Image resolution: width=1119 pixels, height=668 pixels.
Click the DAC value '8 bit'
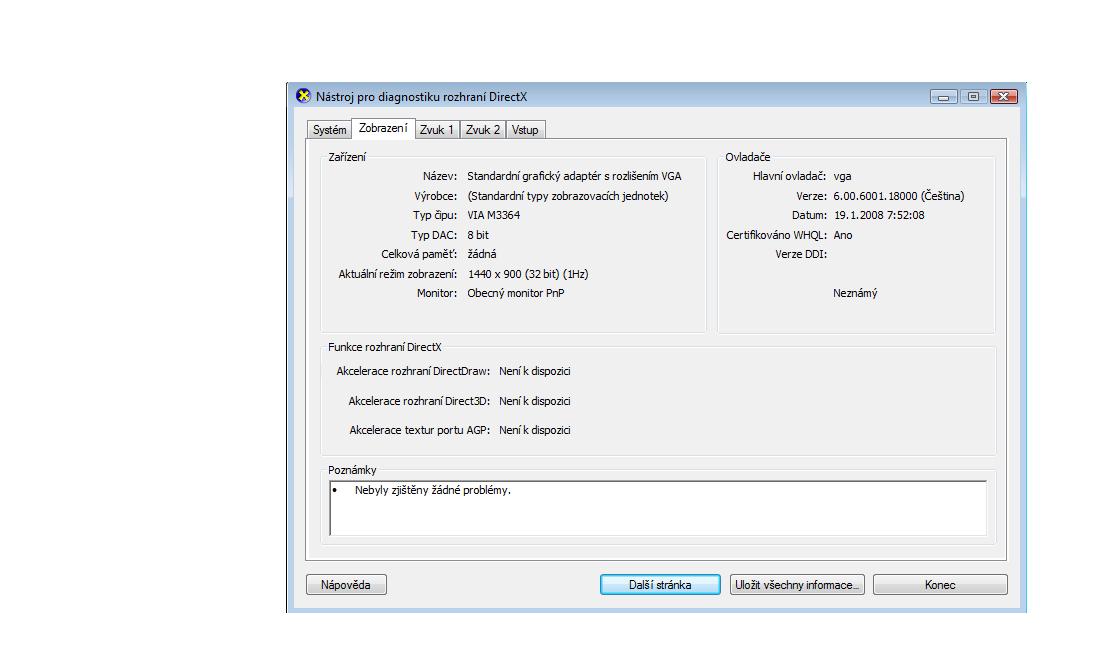[x=477, y=235]
